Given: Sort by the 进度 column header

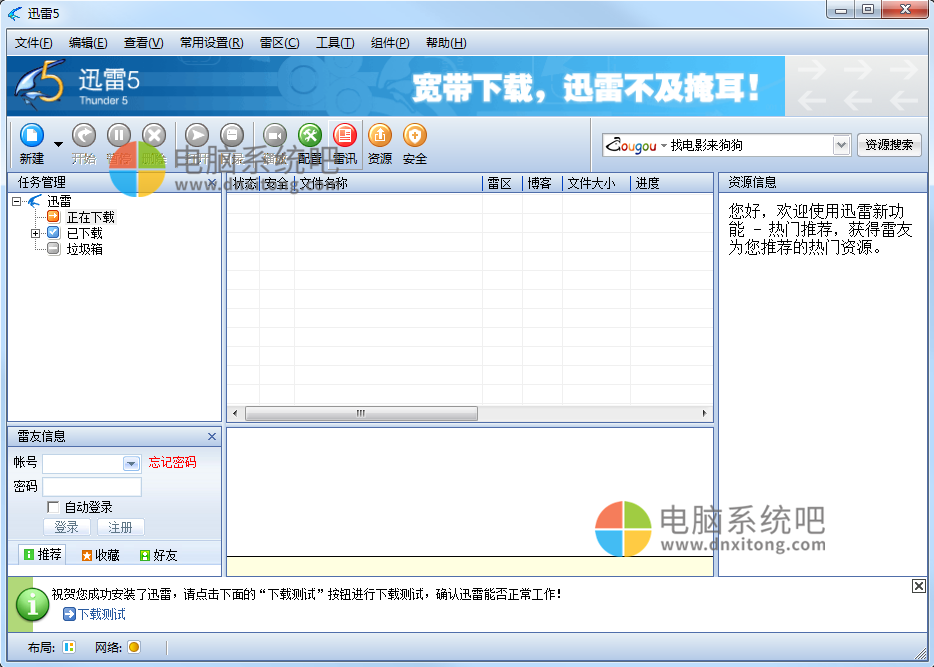Looking at the screenshot, I should 671,183.
